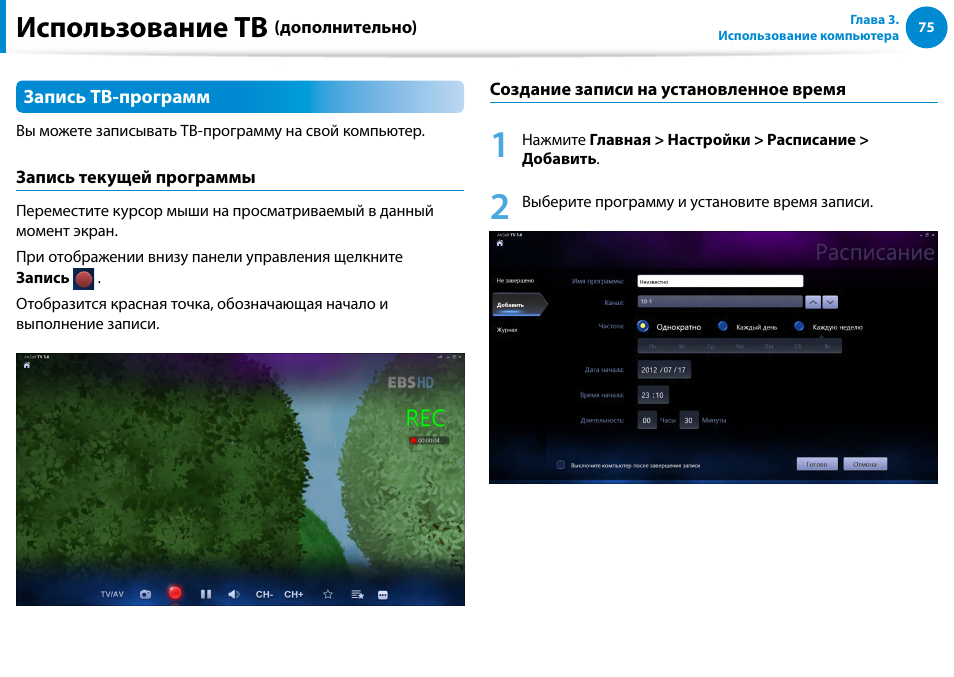The height and width of the screenshot is (677, 954).
Task: Open the Время начала field 23:10
Action: coord(653,395)
